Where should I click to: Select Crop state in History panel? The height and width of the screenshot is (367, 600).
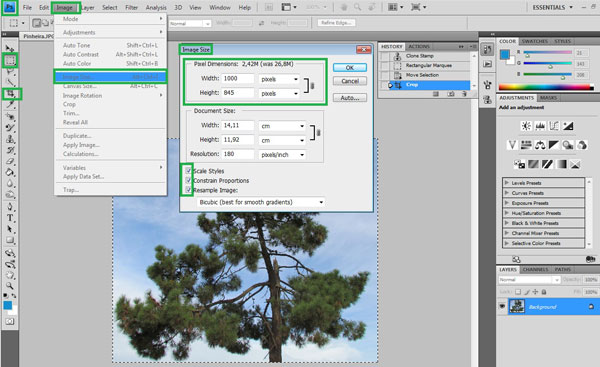click(x=429, y=85)
